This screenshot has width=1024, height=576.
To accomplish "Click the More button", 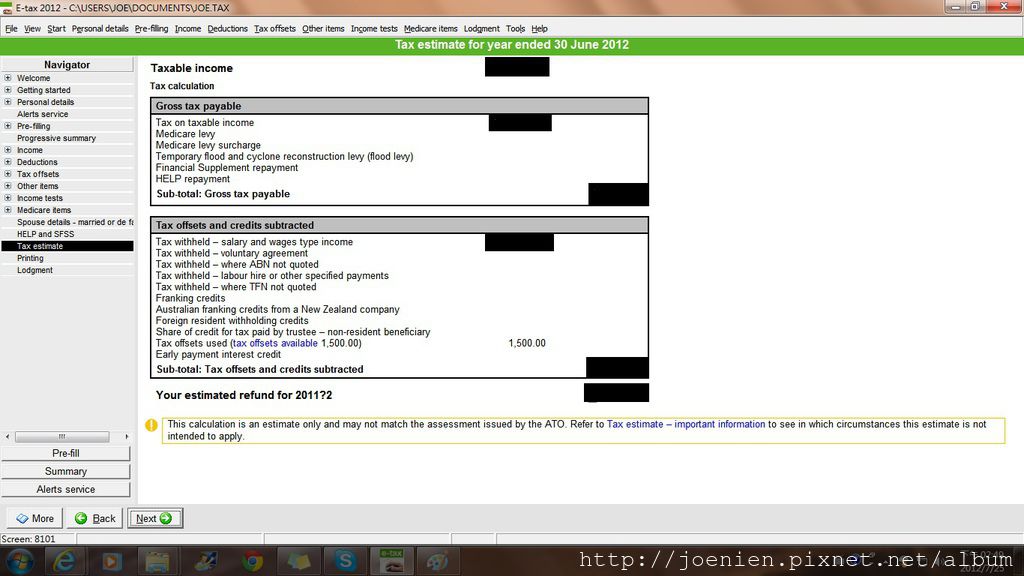I will 35,518.
